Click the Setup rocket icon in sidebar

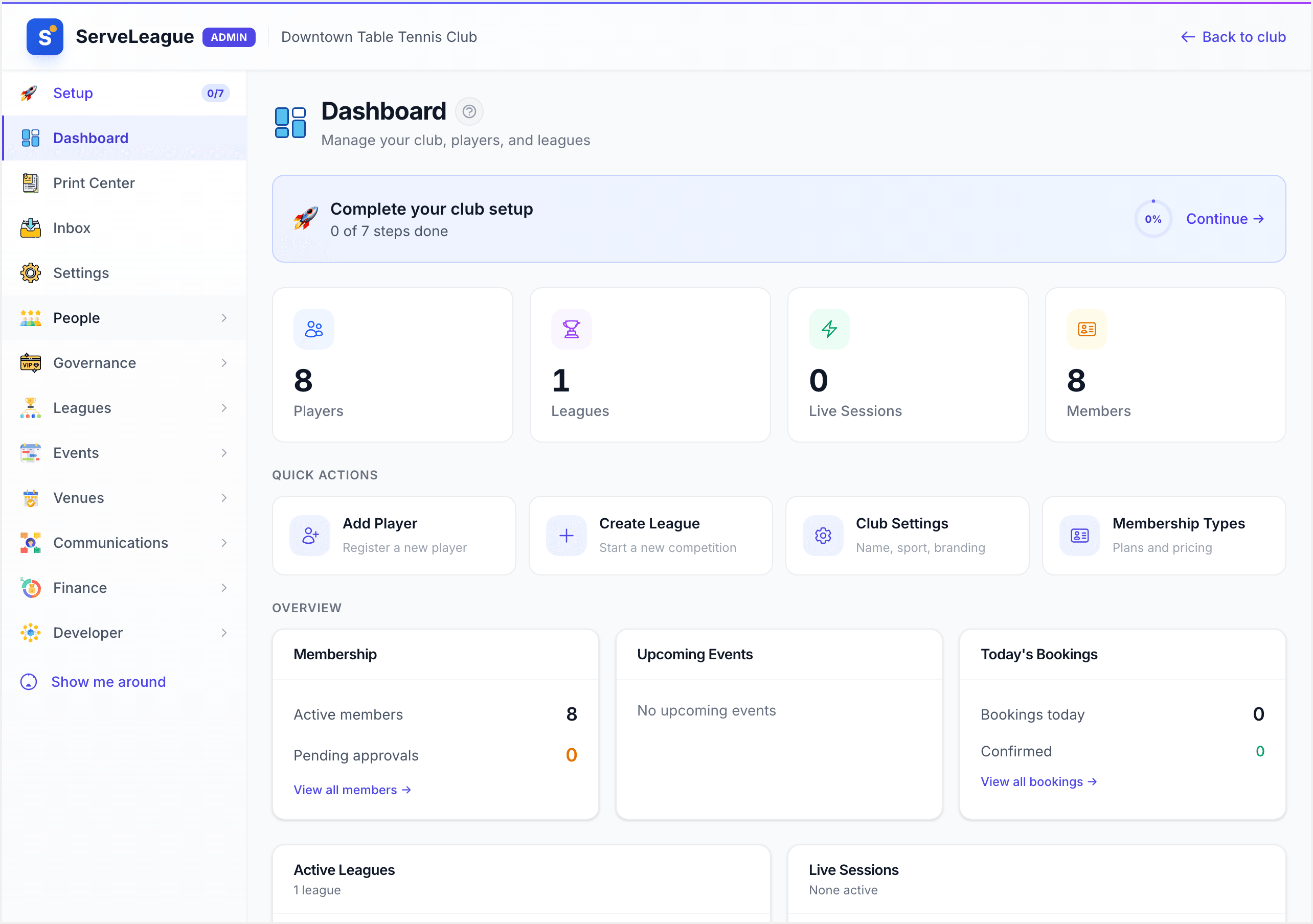pyautogui.click(x=29, y=93)
